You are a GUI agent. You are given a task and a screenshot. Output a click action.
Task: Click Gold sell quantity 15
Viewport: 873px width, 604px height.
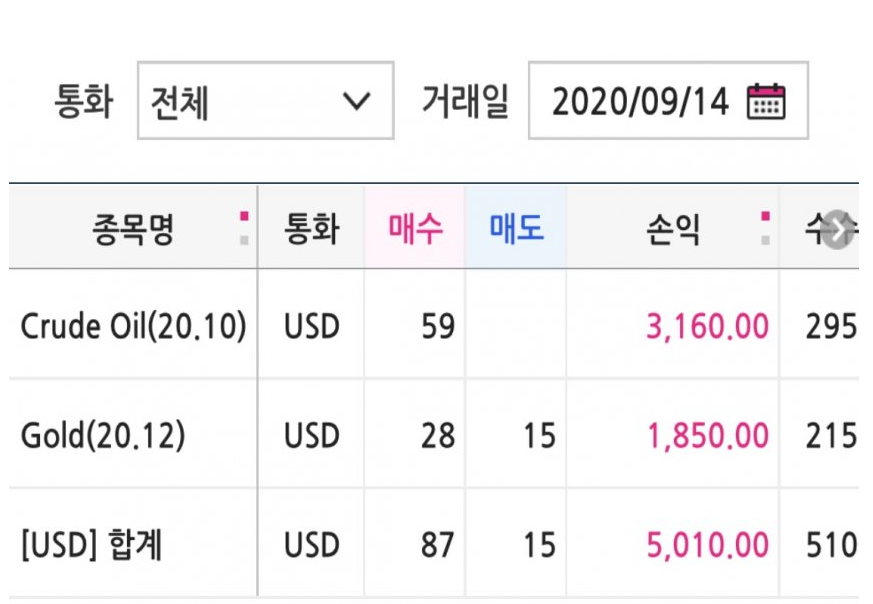tap(540, 435)
